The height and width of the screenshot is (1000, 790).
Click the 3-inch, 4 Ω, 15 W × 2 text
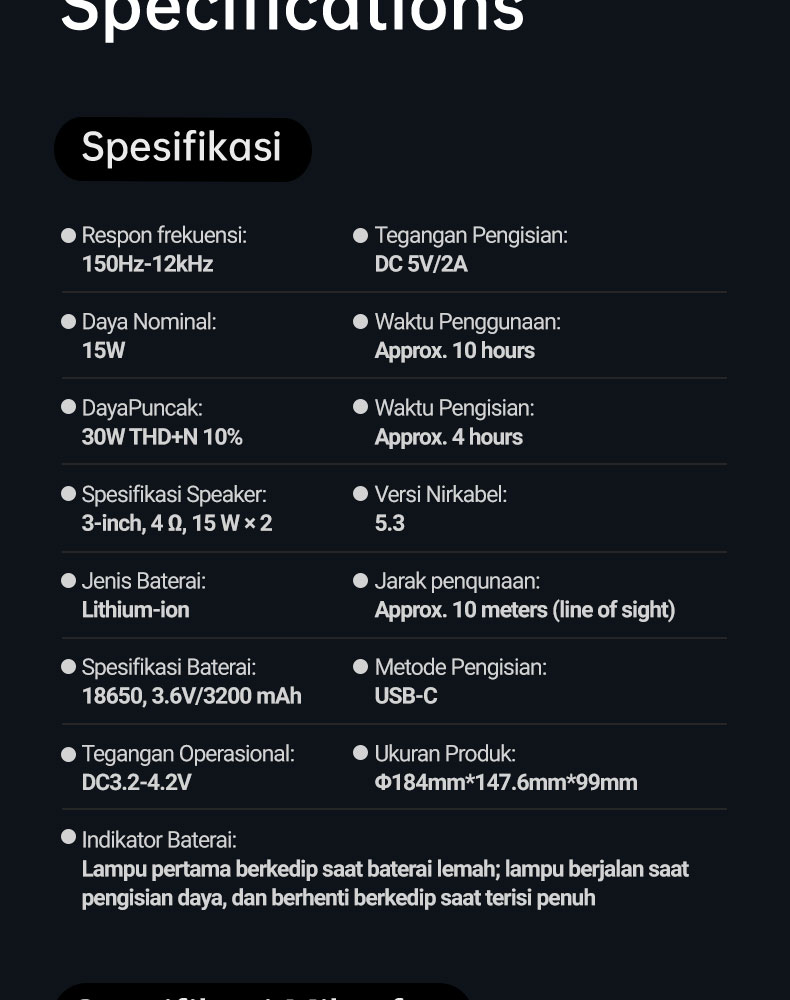177,524
